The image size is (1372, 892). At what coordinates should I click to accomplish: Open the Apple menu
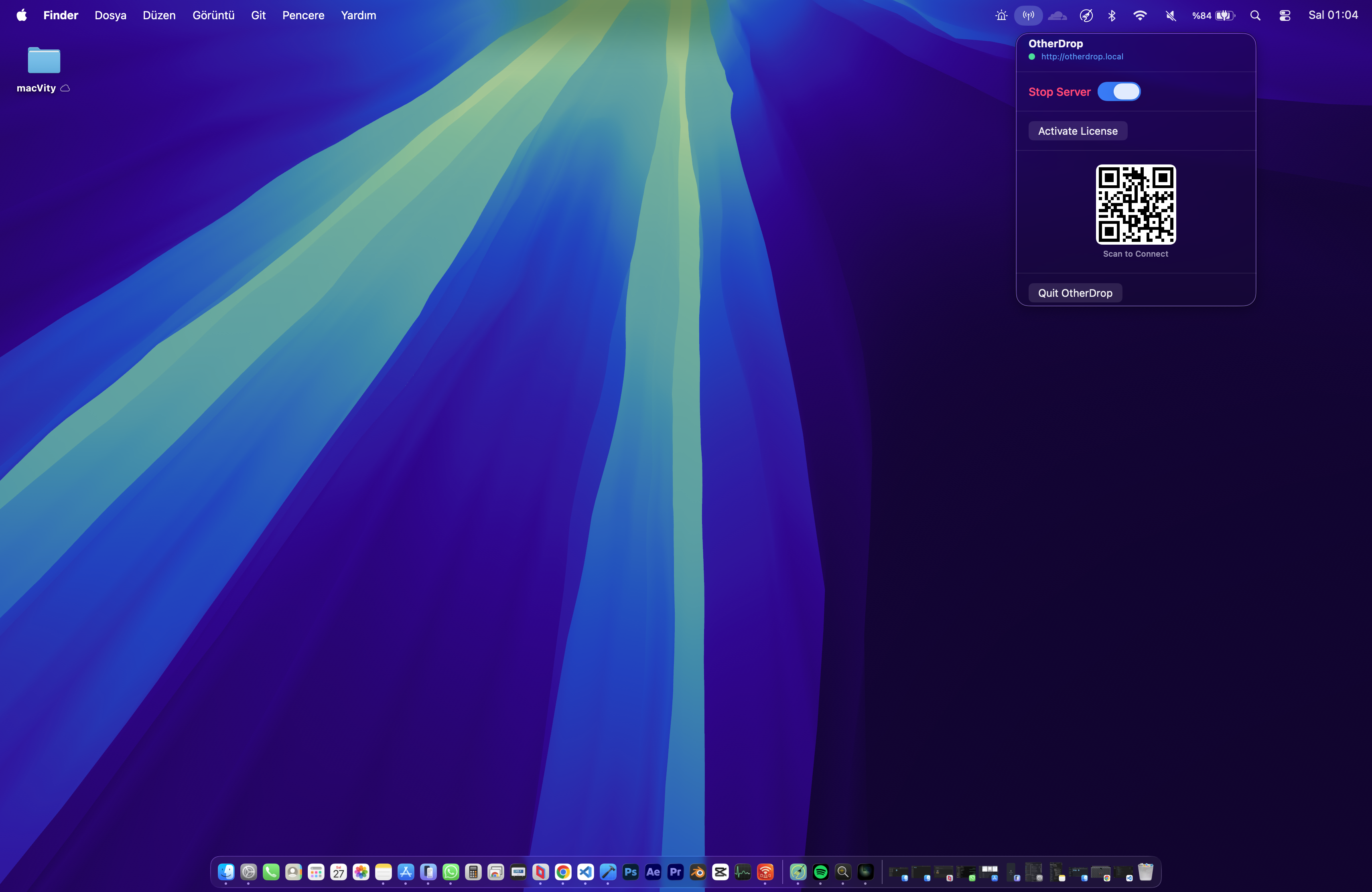click(21, 16)
